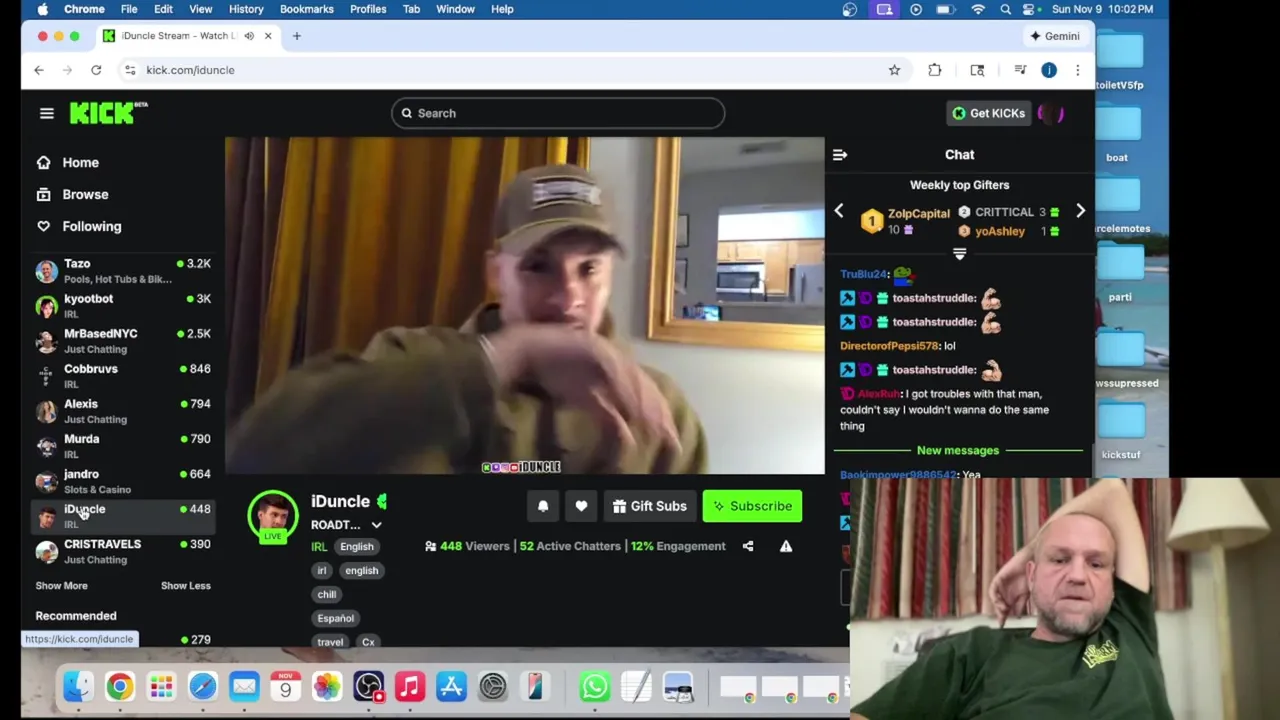Share the stream using the share icon

click(748, 546)
